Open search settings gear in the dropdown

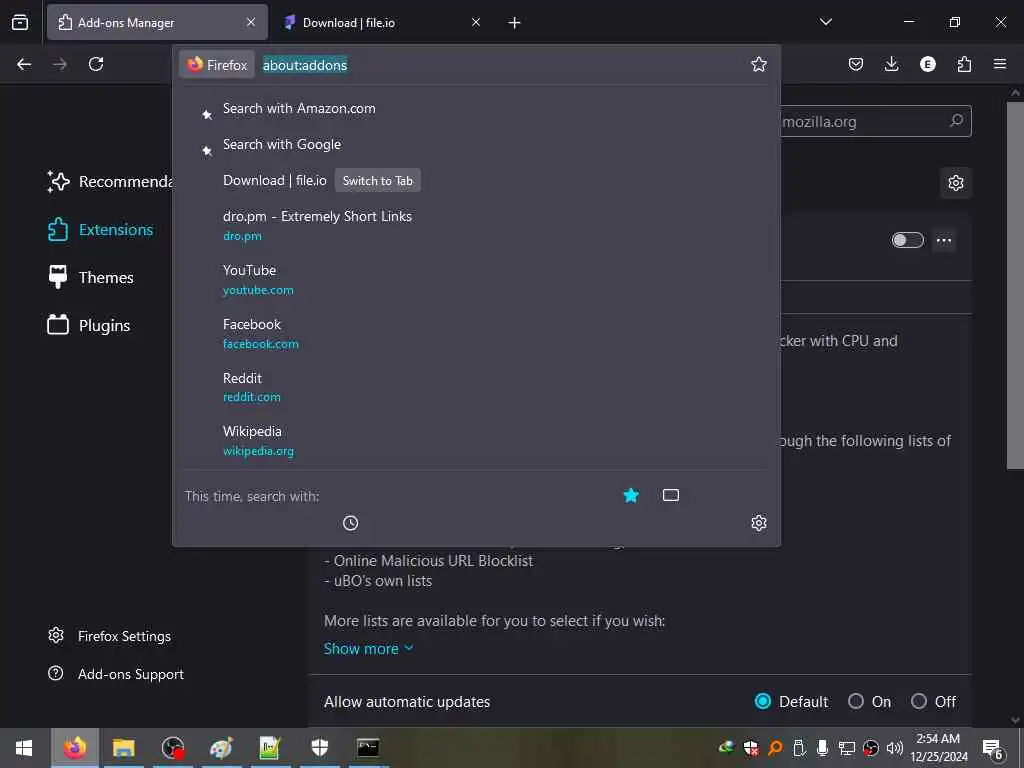pos(758,522)
